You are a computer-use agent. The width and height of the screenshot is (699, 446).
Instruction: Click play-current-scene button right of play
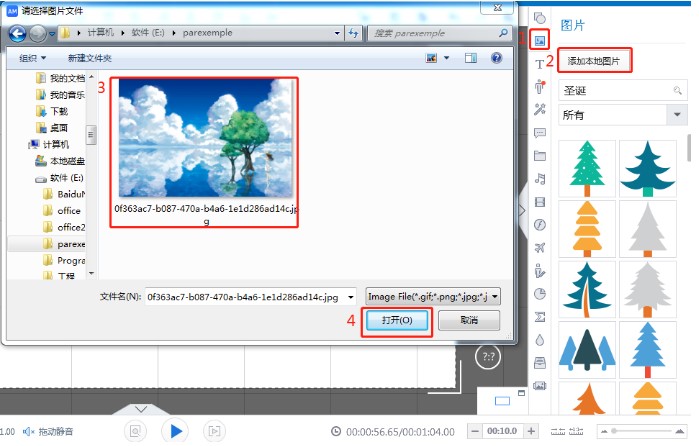coord(214,431)
